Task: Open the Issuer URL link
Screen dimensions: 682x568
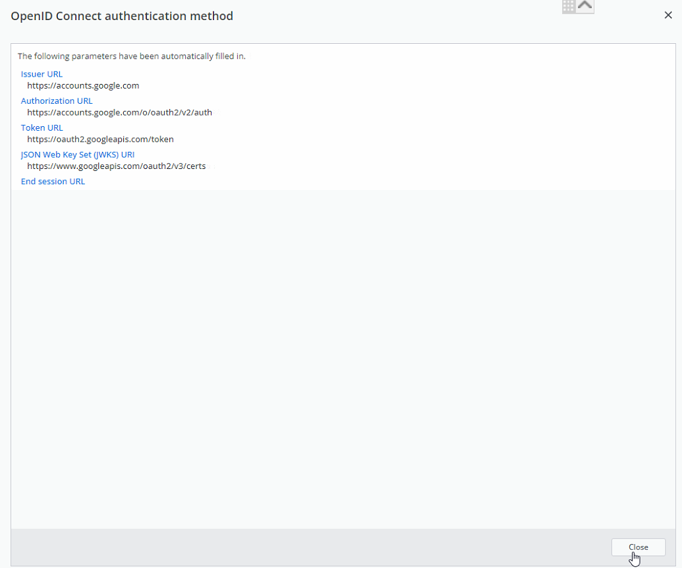Action: point(42,74)
